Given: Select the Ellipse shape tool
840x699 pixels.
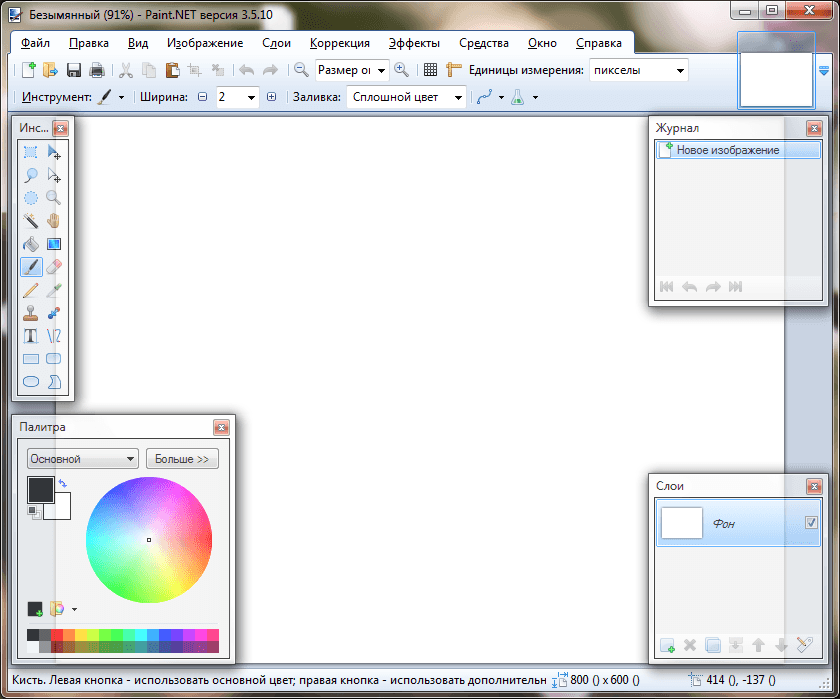Looking at the screenshot, I should [x=31, y=381].
